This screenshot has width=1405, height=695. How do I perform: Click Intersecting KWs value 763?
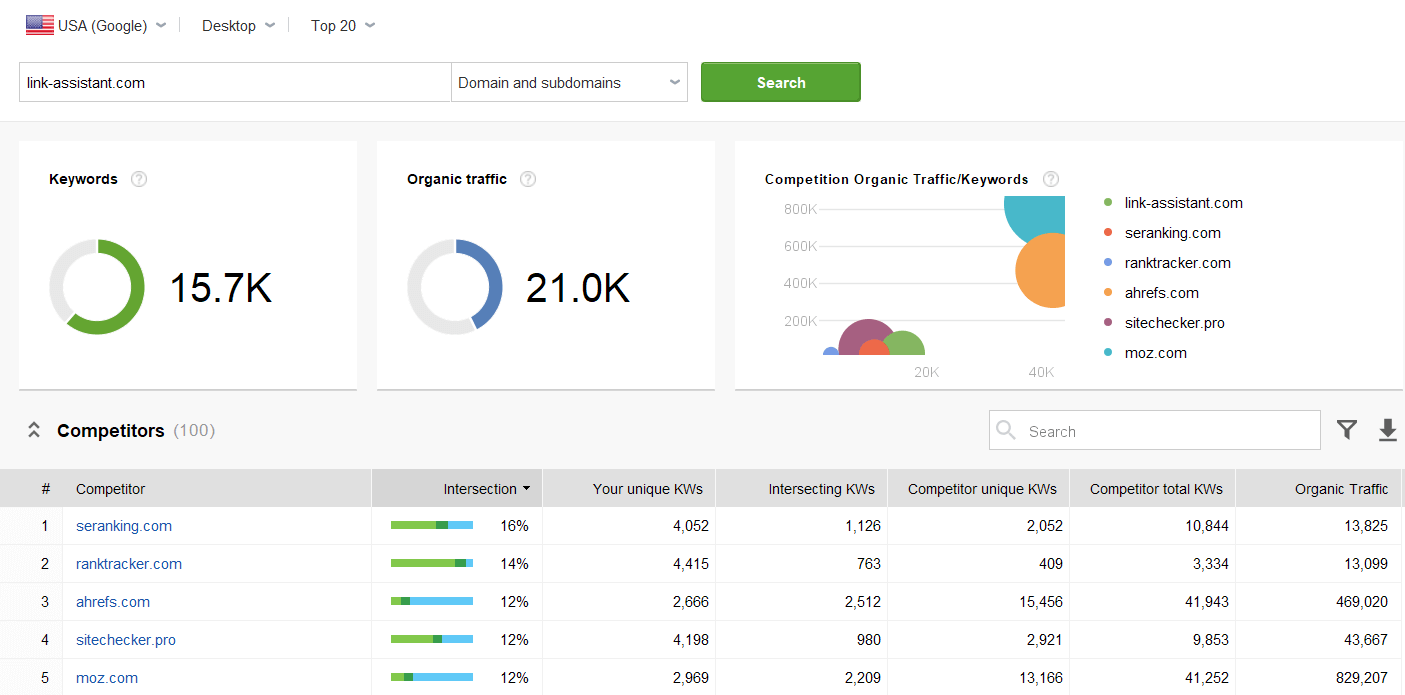pyautogui.click(x=867, y=564)
